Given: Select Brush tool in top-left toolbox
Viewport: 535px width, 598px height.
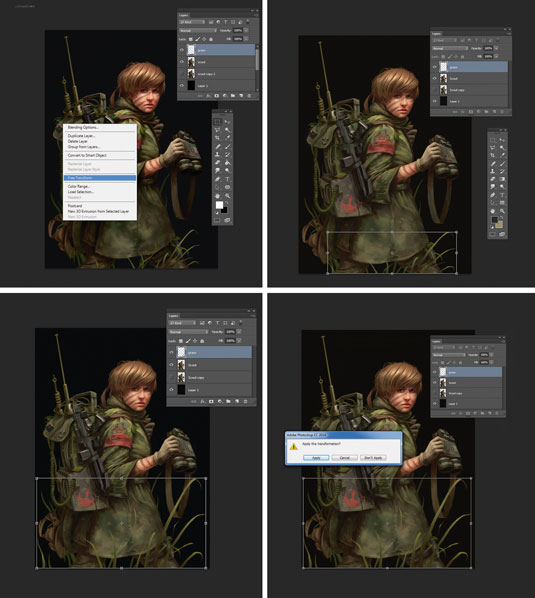Looking at the screenshot, I should (x=227, y=146).
